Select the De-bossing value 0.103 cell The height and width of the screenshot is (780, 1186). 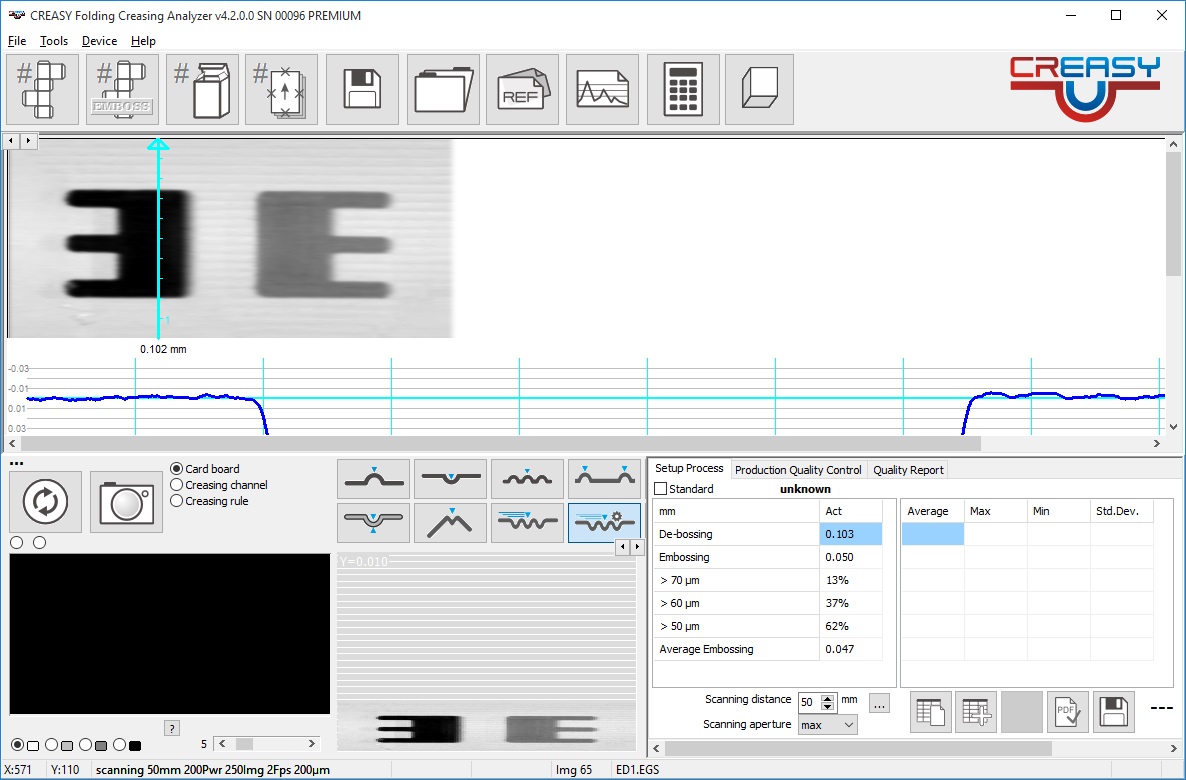pyautogui.click(x=850, y=534)
